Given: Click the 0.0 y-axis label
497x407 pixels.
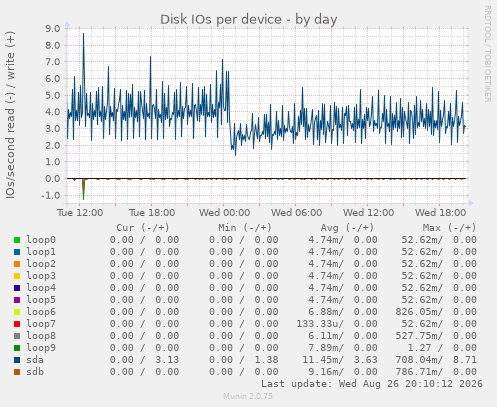Looking at the screenshot, I should click(x=53, y=179).
